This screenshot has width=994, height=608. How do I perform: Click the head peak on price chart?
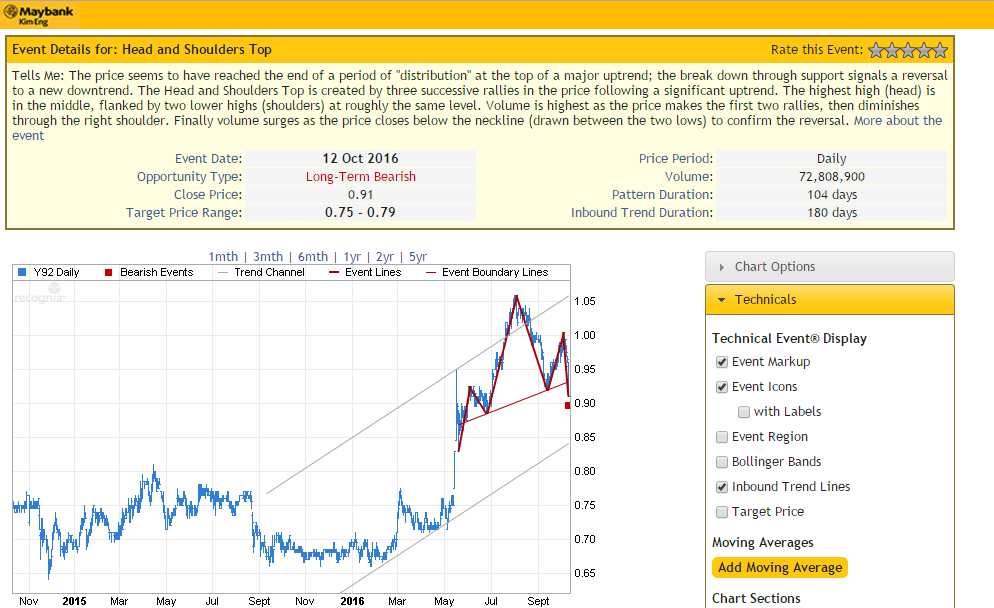(x=516, y=297)
